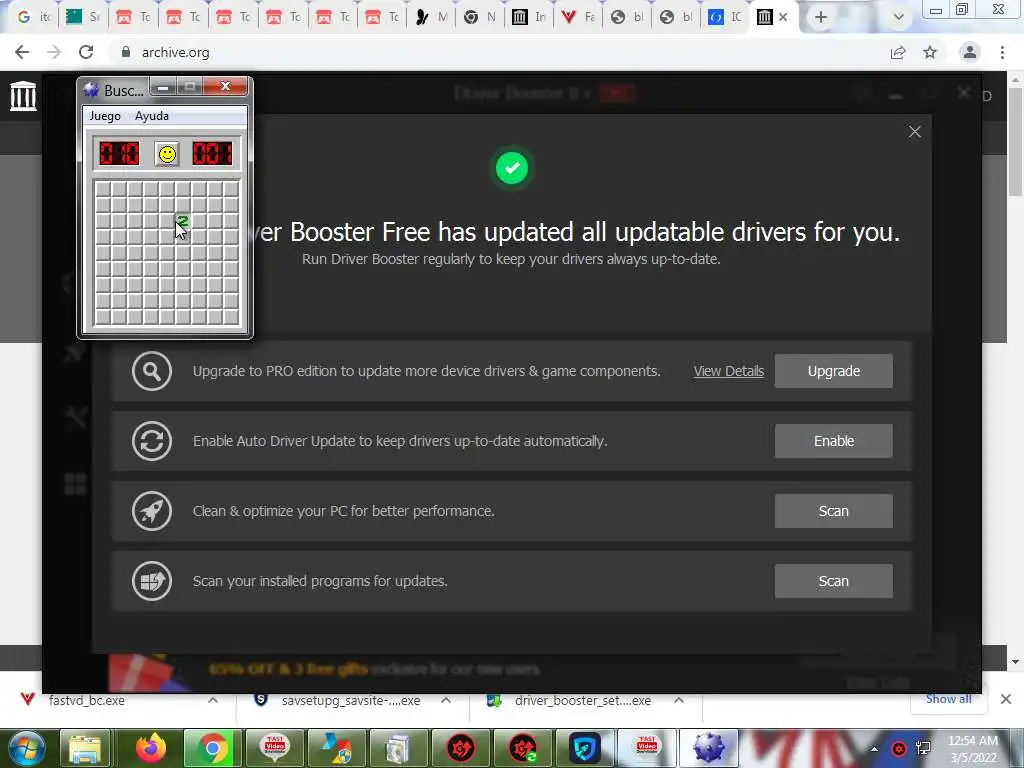Expand options for driver_booster_set download

pos(679,700)
